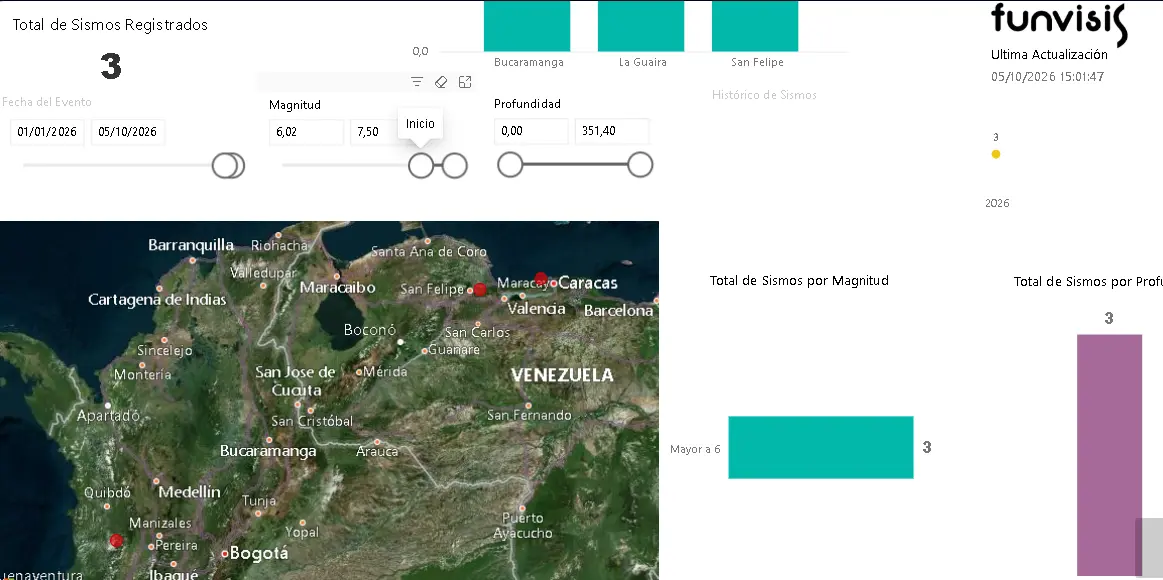Select the La Guaira bar in the column chart
Image resolution: width=1163 pixels, height=580 pixels.
click(641, 26)
